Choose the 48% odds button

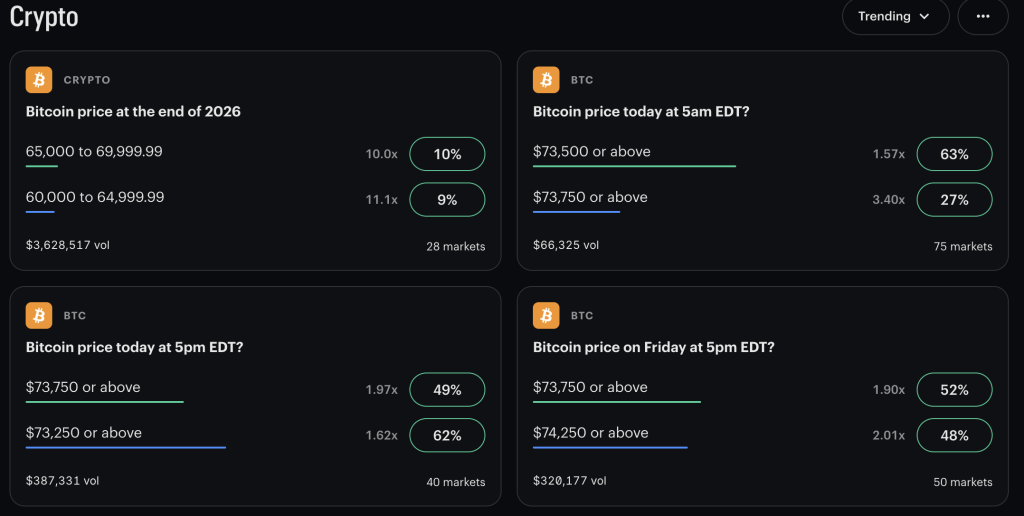954,436
